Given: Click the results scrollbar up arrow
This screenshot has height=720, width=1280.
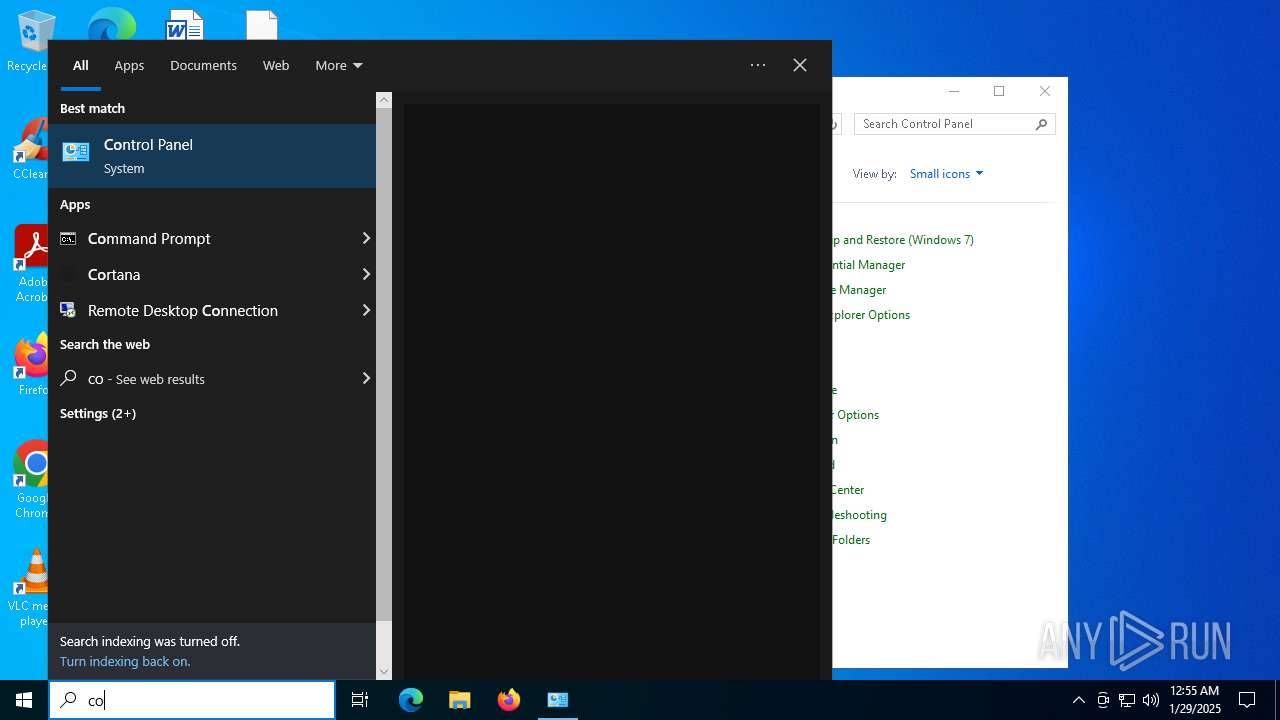Looking at the screenshot, I should click(x=384, y=100).
